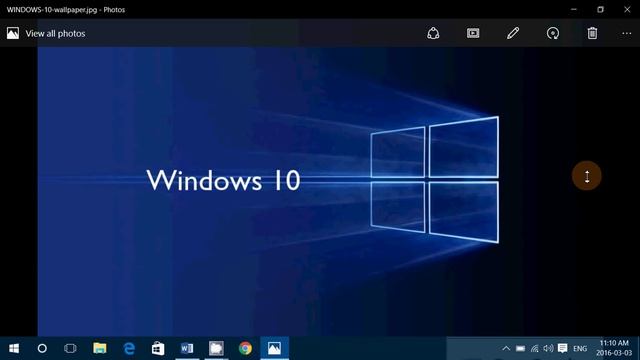Screen dimensions: 640x360
Task: Start the slideshow from the toolbar
Action: click(473, 33)
